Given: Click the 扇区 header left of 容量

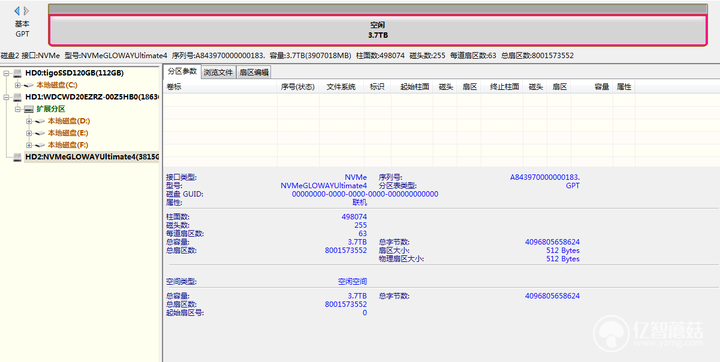Looking at the screenshot, I should pos(559,87).
